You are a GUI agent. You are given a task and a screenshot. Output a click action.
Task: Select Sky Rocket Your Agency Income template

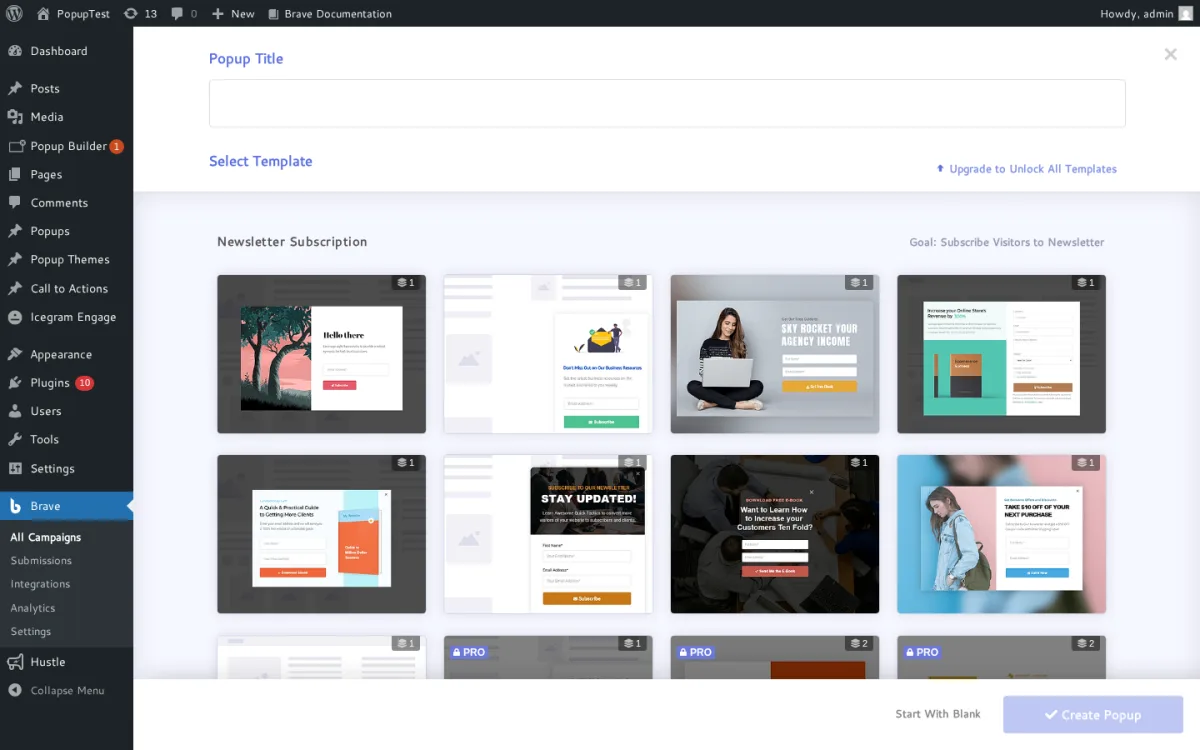point(775,354)
